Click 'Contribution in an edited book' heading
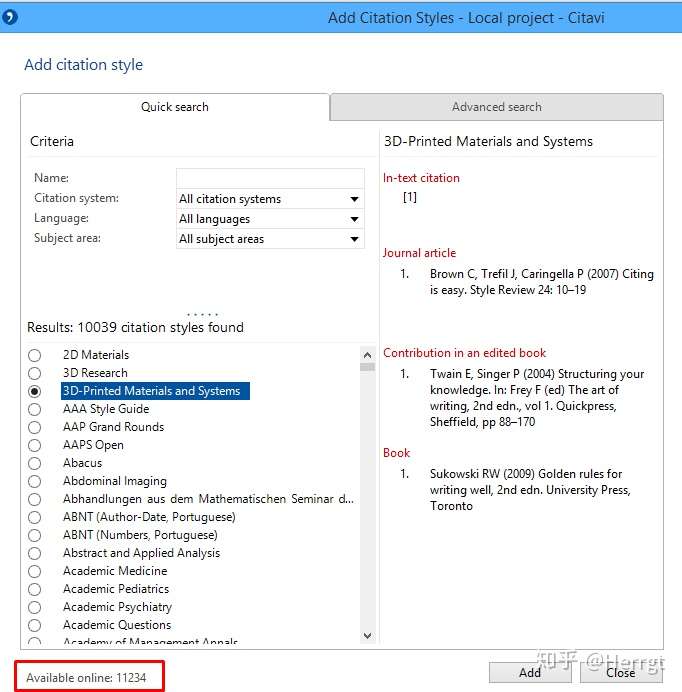Image resolution: width=682 pixels, height=692 pixels. [x=464, y=353]
